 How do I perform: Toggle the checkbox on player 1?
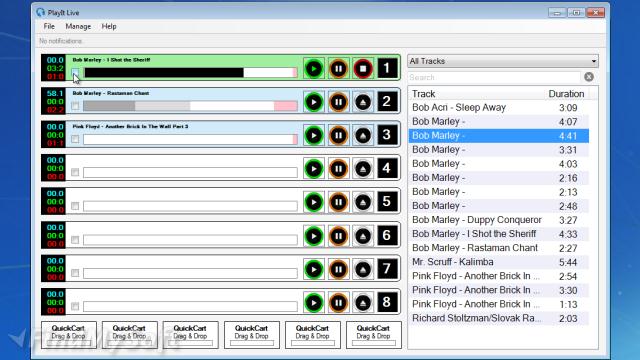click(75, 73)
